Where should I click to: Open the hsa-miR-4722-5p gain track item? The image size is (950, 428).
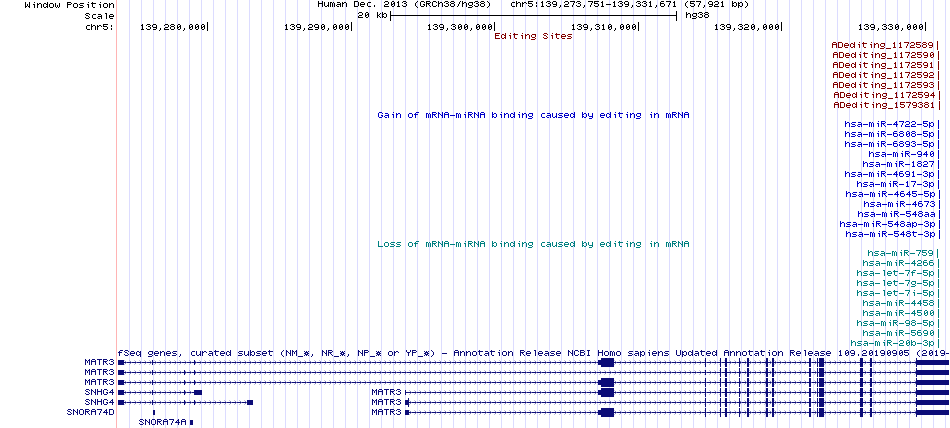click(x=889, y=124)
